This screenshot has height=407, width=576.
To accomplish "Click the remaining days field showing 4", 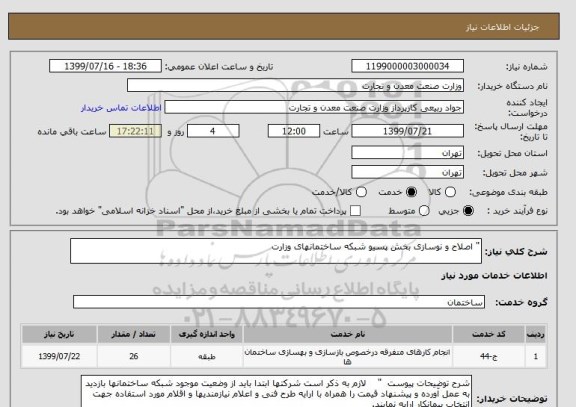I will coord(213,131).
